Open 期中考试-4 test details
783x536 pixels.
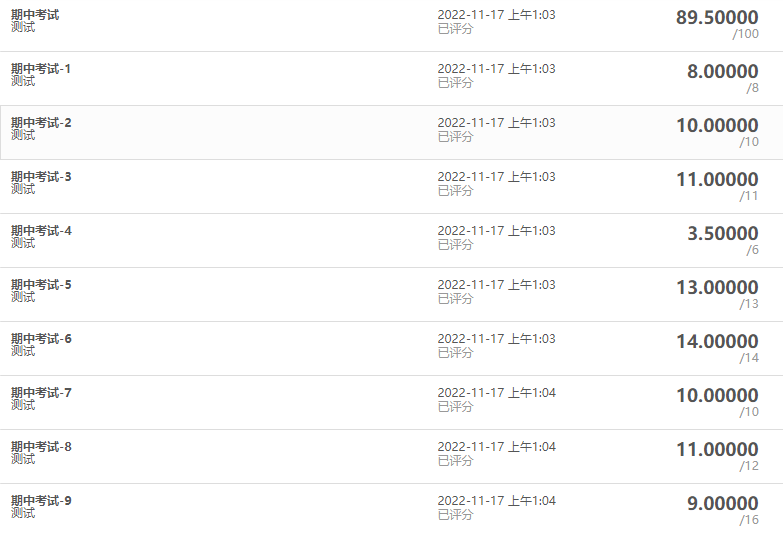click(x=41, y=231)
